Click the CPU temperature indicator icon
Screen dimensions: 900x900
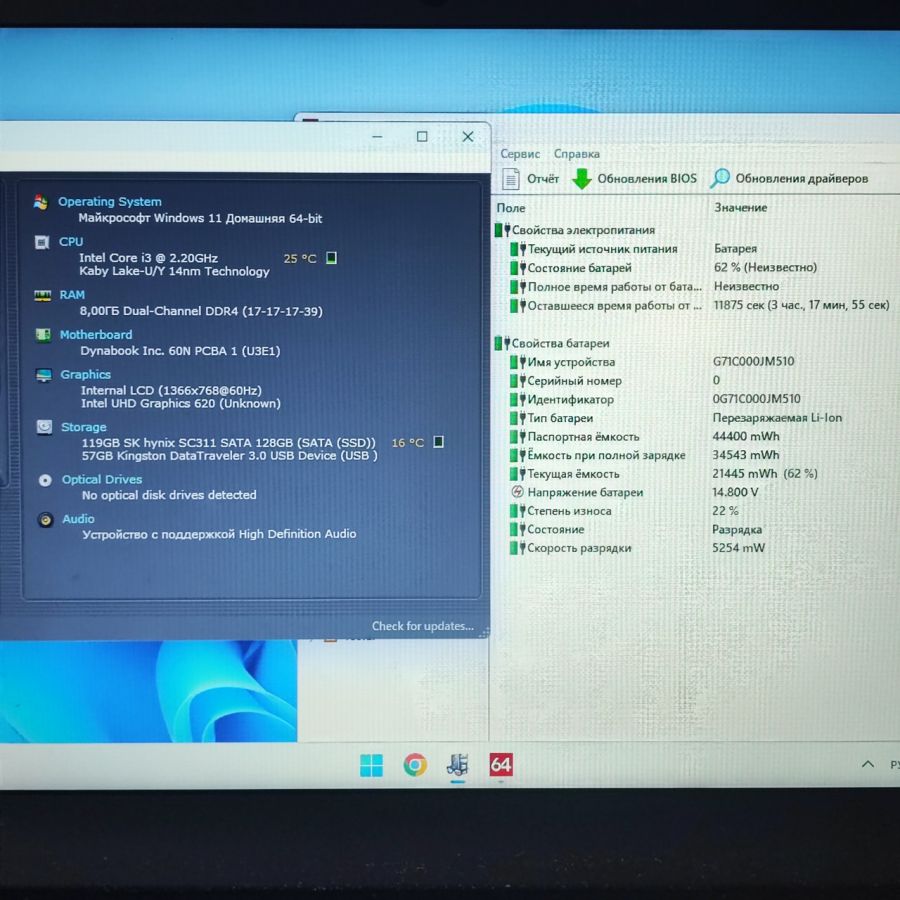[x=331, y=258]
